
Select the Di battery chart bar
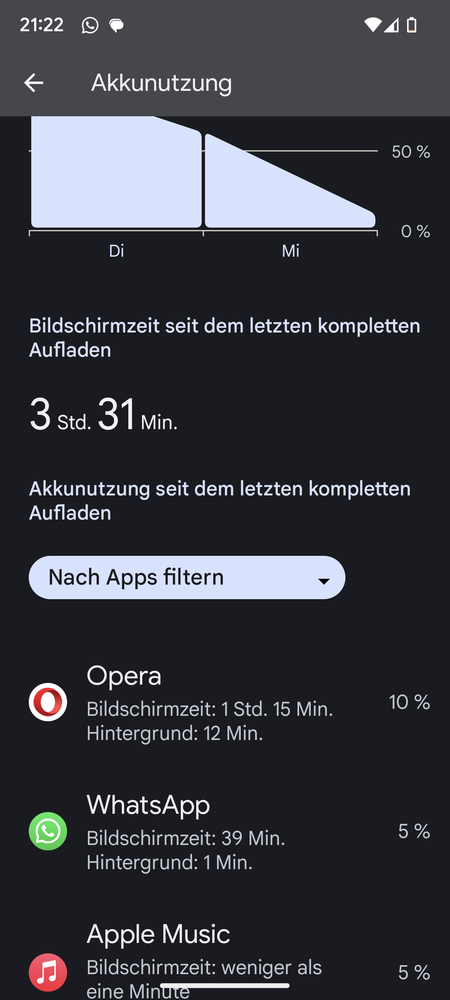coord(116,172)
